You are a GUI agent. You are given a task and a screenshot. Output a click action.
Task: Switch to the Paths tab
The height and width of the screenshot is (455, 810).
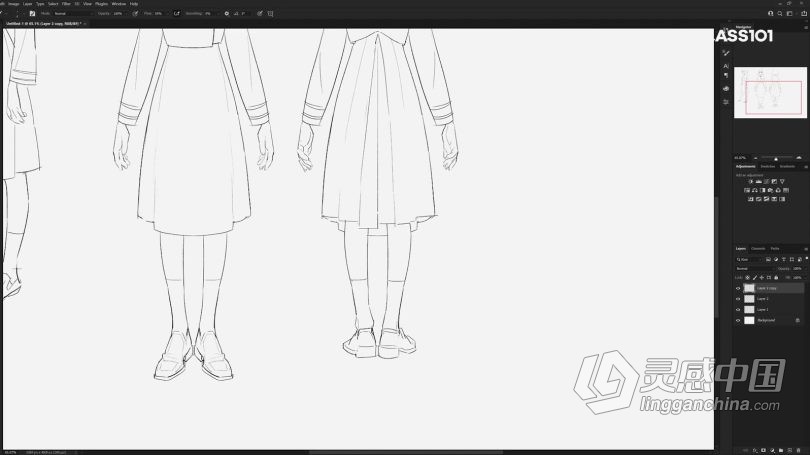(x=775, y=248)
